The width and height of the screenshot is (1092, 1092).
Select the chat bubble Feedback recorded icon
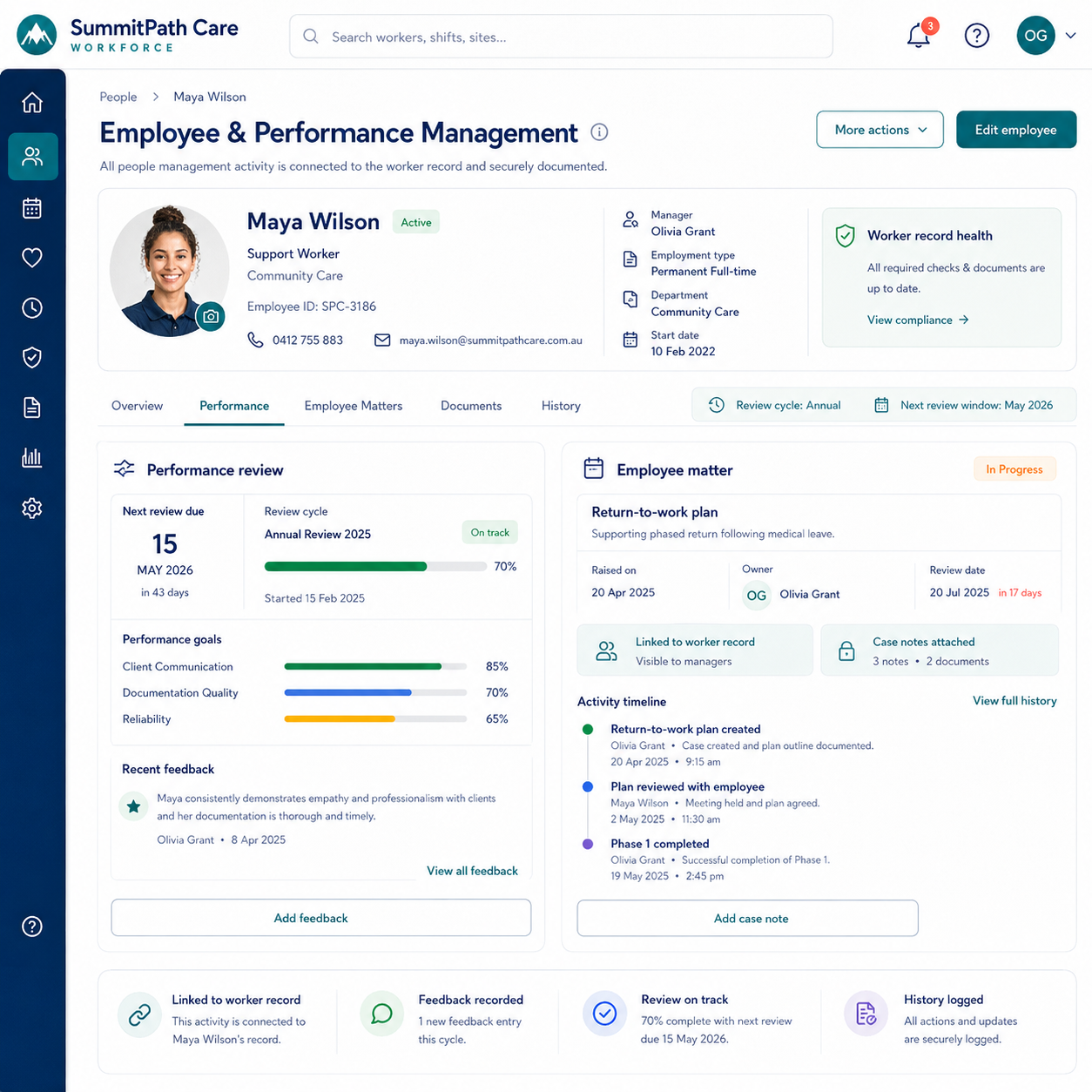(381, 1014)
